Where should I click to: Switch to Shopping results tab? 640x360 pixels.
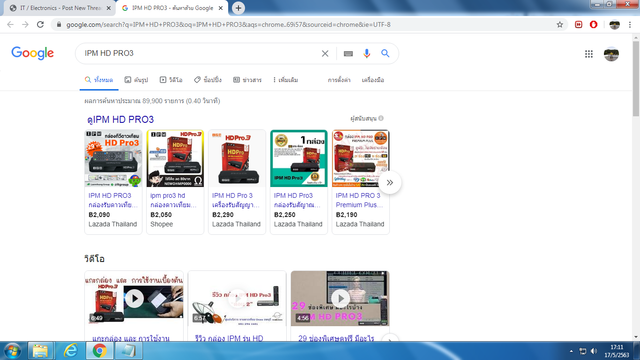click(208, 80)
